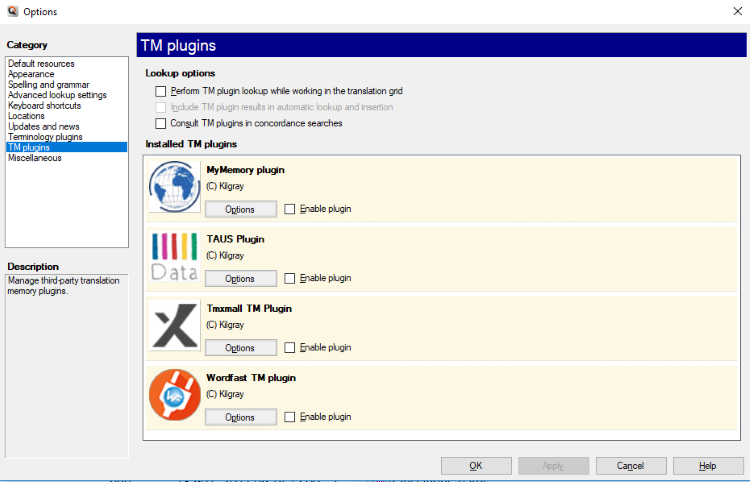
Task: Select Default resources category
Action: tap(66, 64)
